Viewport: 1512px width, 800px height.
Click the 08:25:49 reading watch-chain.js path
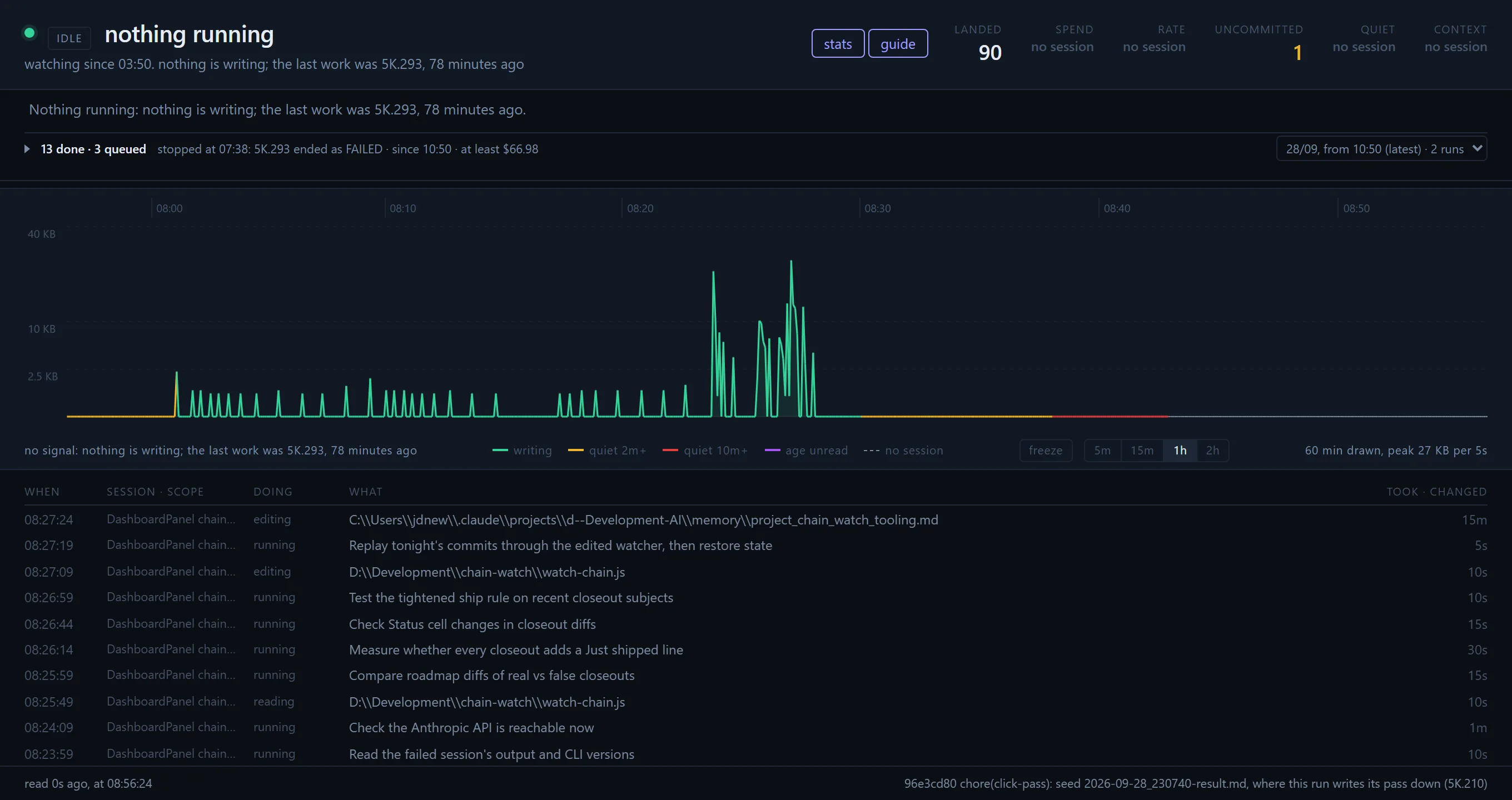pos(486,702)
